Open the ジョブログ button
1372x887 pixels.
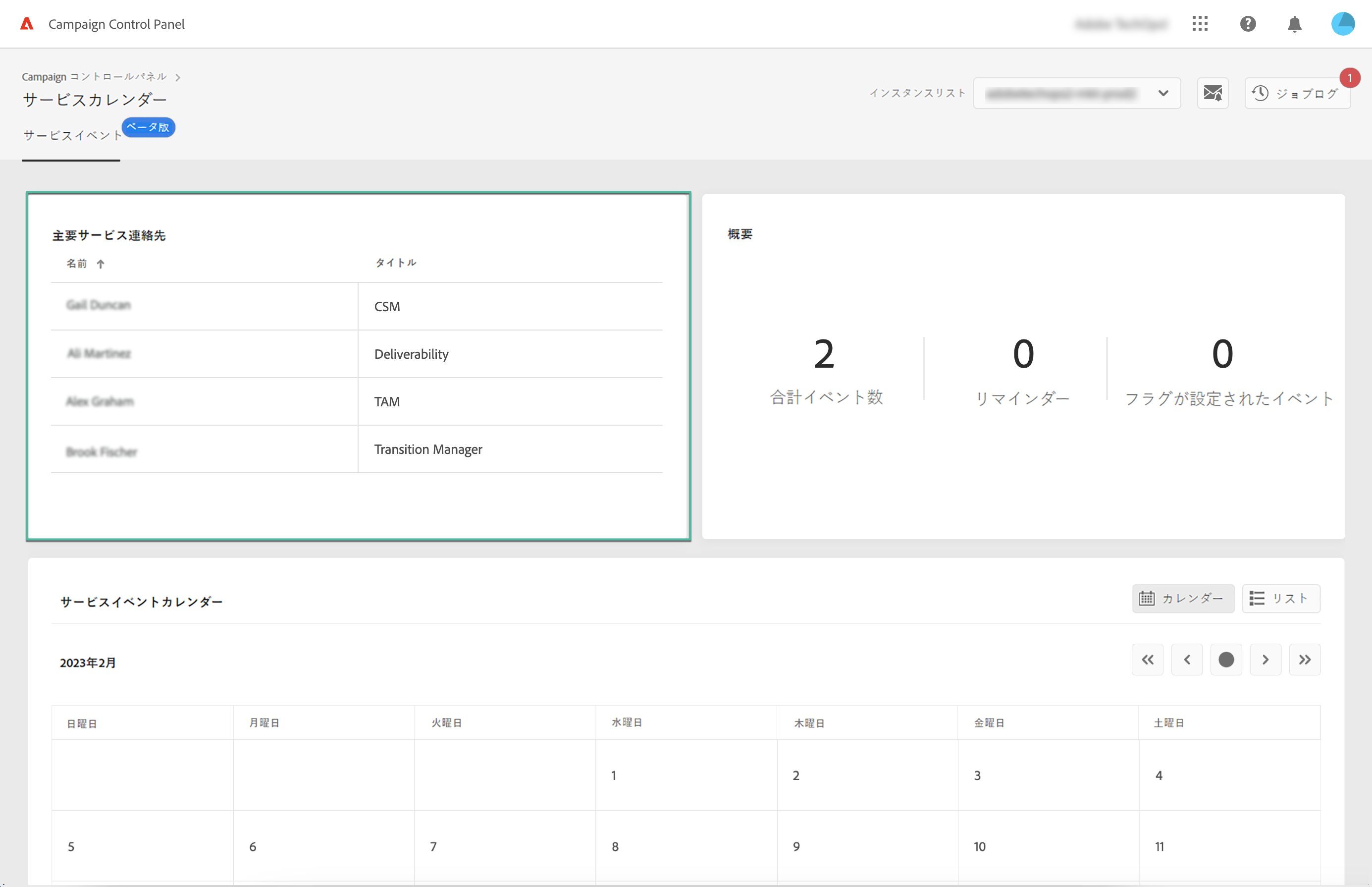point(1297,93)
